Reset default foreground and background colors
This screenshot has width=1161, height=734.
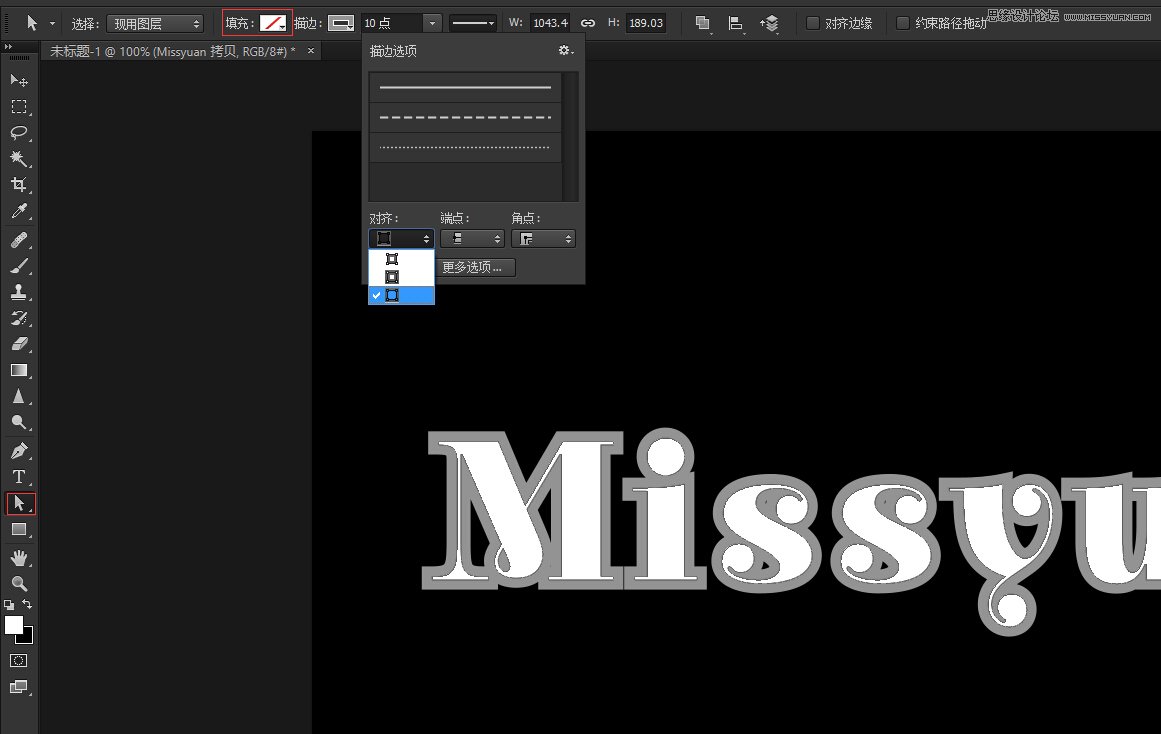tap(9, 605)
